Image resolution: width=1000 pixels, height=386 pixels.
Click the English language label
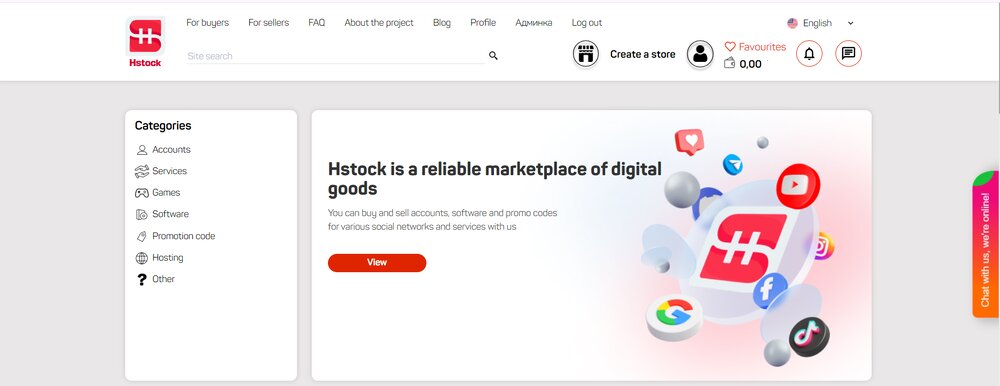click(817, 23)
